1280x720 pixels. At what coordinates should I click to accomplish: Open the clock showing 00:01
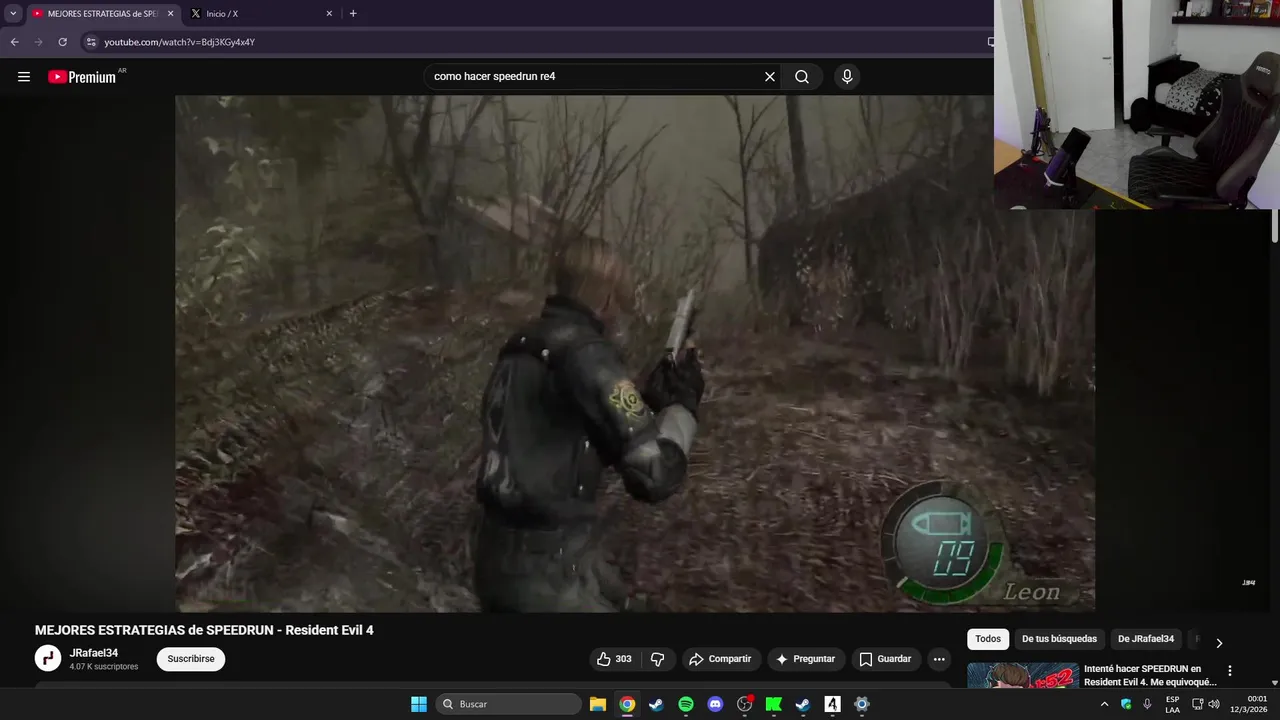(x=1249, y=704)
